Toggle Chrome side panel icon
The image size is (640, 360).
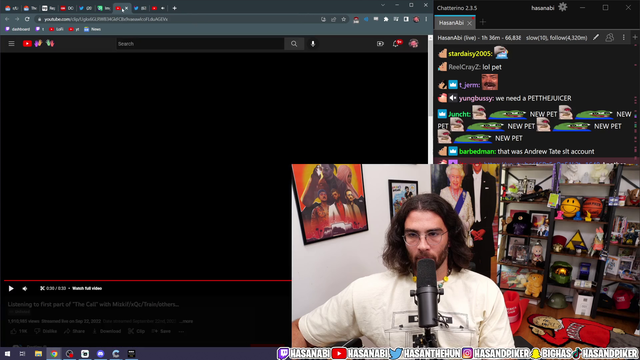[x=406, y=19]
